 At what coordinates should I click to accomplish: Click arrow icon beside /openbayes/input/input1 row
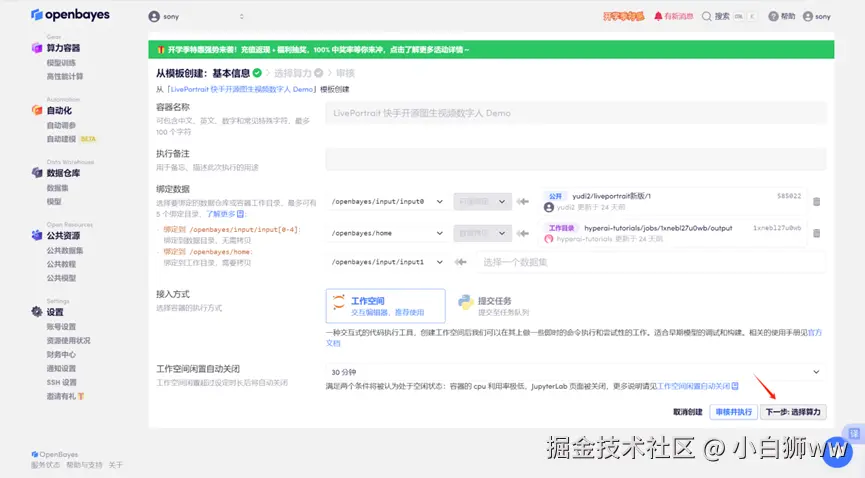[x=461, y=262]
